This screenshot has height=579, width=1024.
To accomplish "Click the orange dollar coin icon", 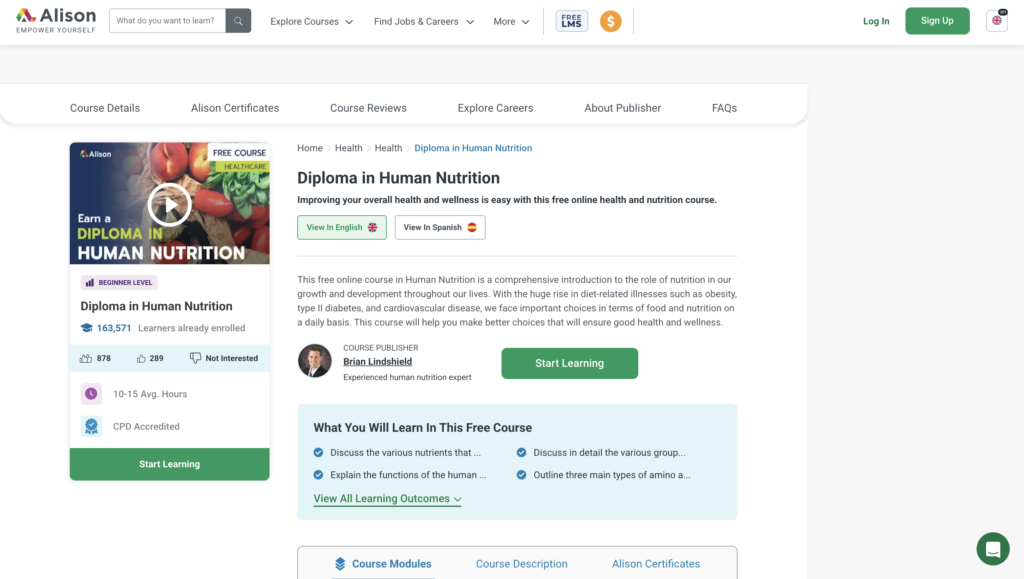I will 610,21.
